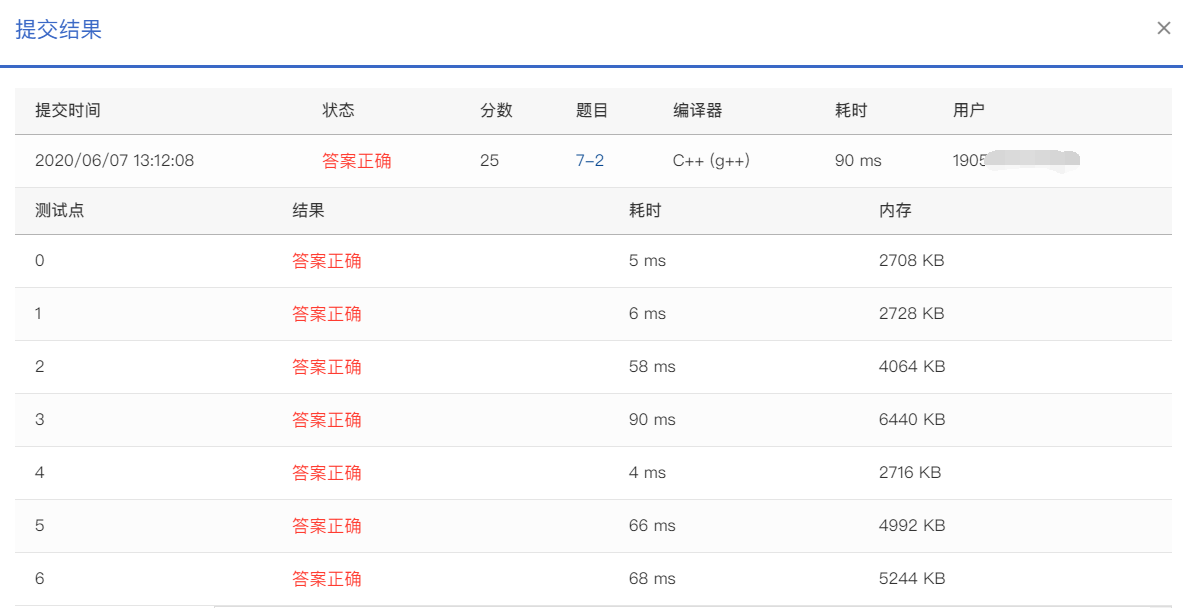Select the 题目 column header
This screenshot has height=608, width=1183.
(592, 110)
